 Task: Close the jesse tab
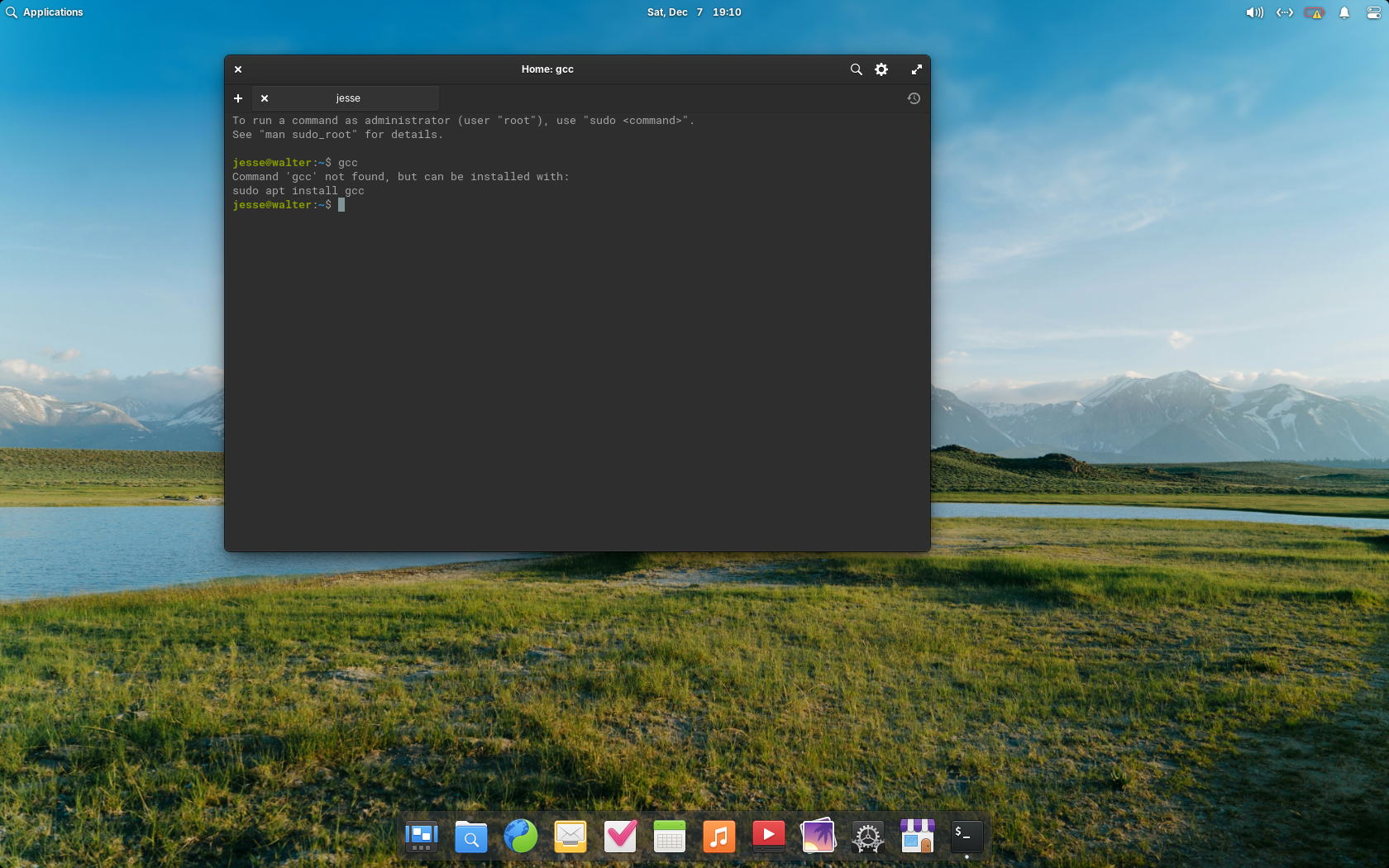[265, 98]
